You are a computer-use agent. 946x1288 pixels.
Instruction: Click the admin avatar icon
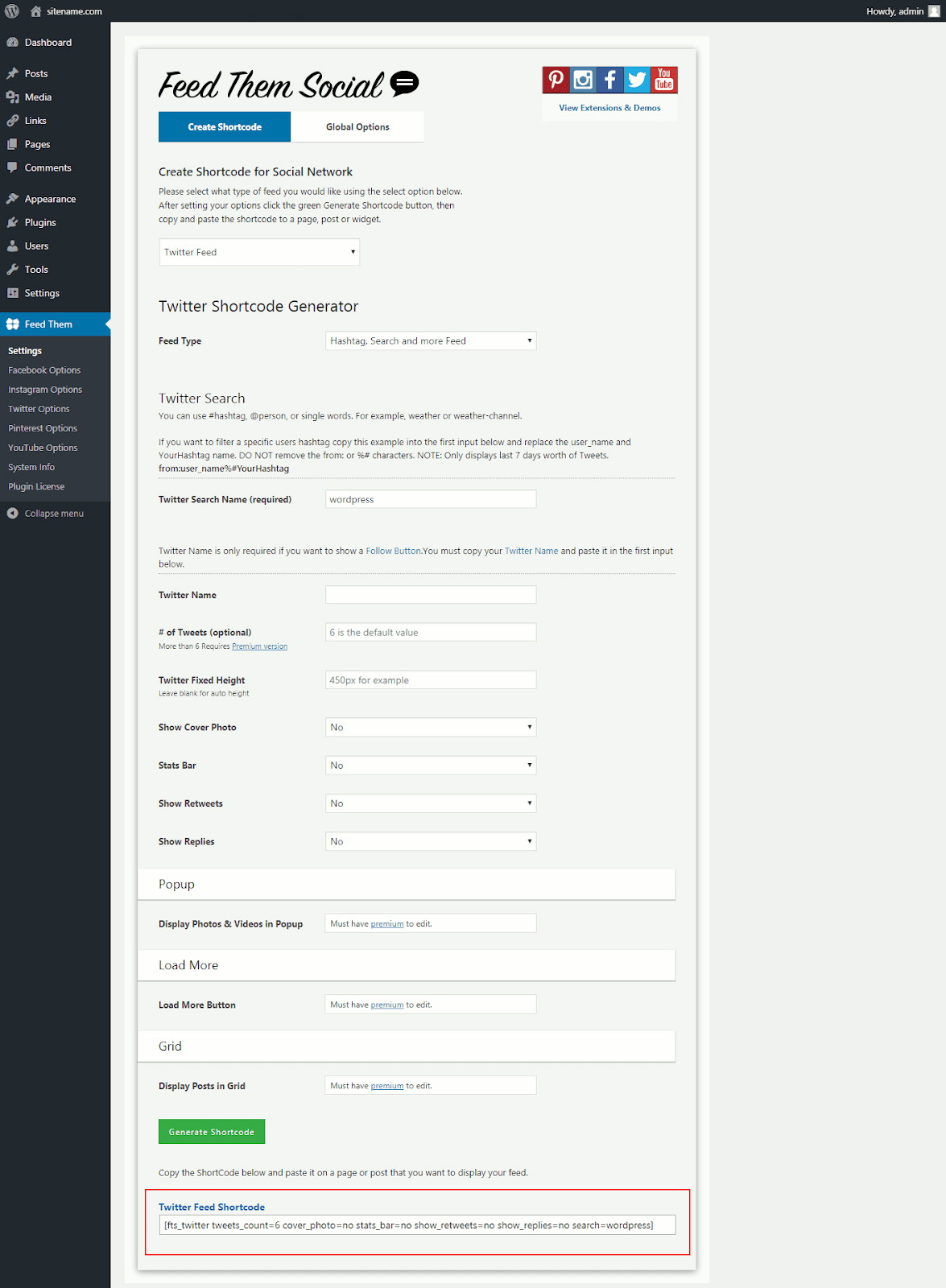[x=934, y=11]
